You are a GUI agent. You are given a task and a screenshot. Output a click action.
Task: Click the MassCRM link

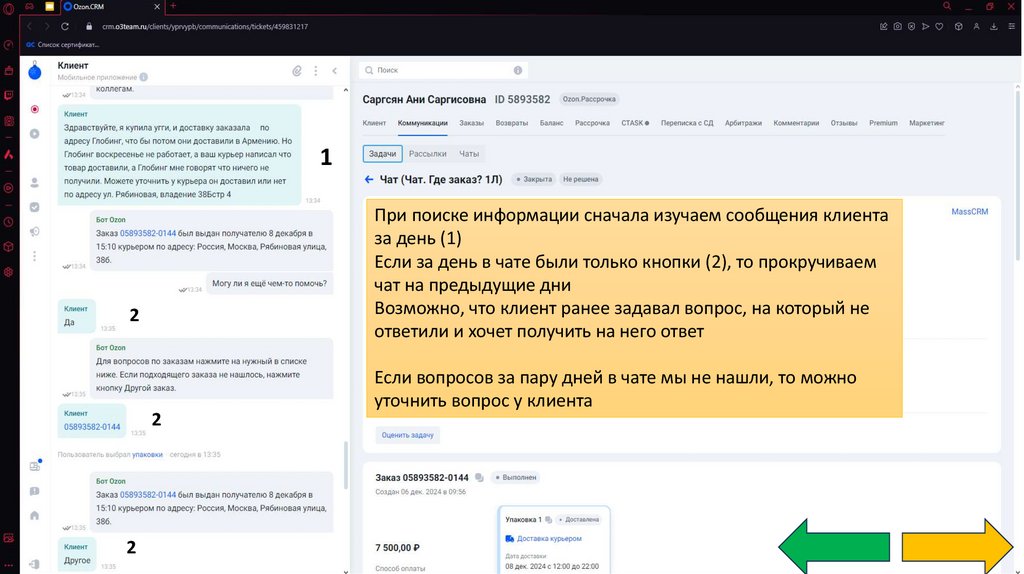(970, 212)
